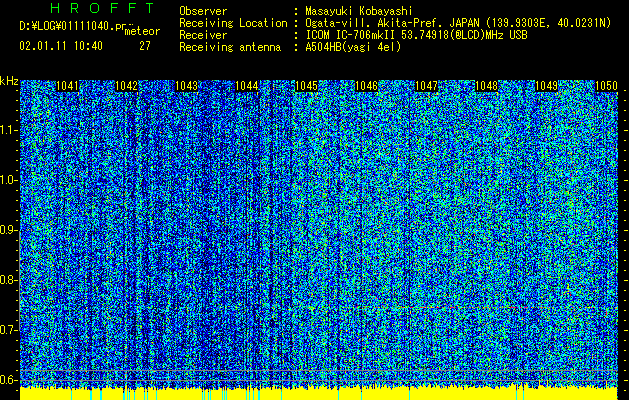
Task: Click the 0.6 frequency axis label
Action: 8,380
